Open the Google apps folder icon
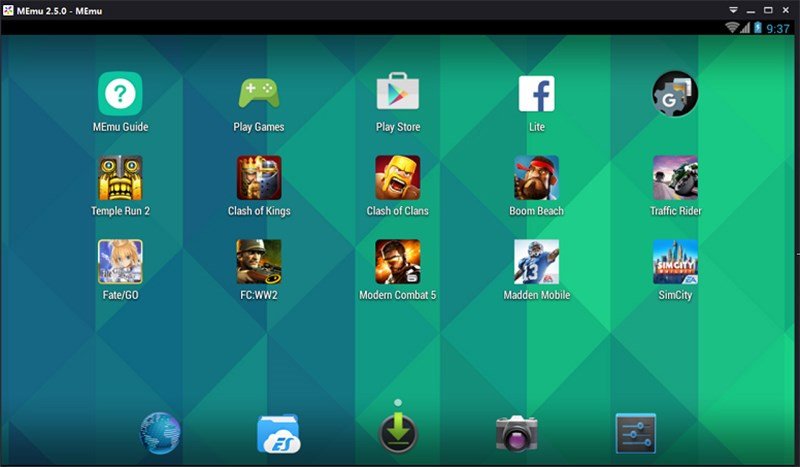Viewport: 800px width, 467px height. (x=675, y=94)
